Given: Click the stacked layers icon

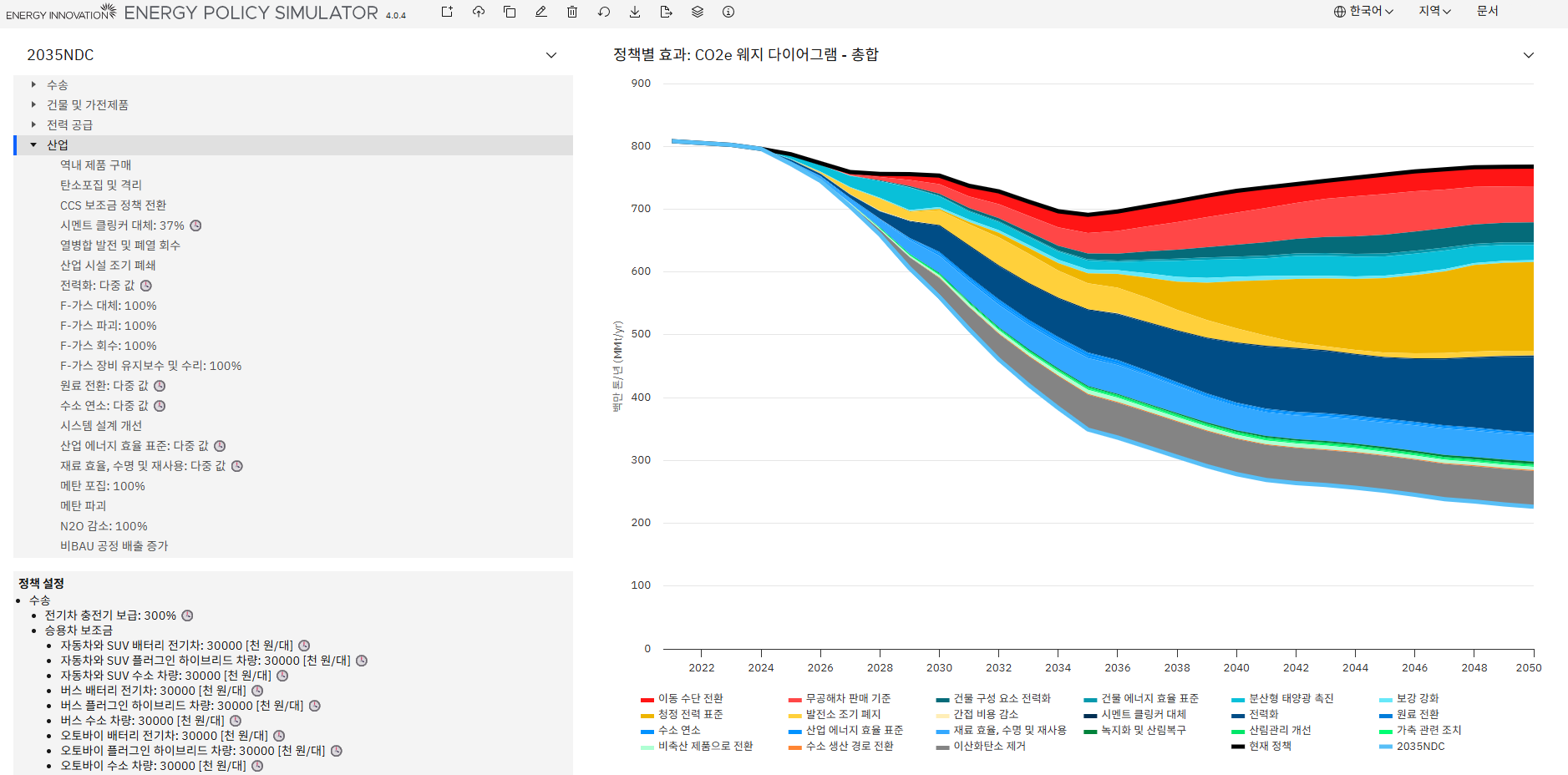Looking at the screenshot, I should click(x=698, y=12).
